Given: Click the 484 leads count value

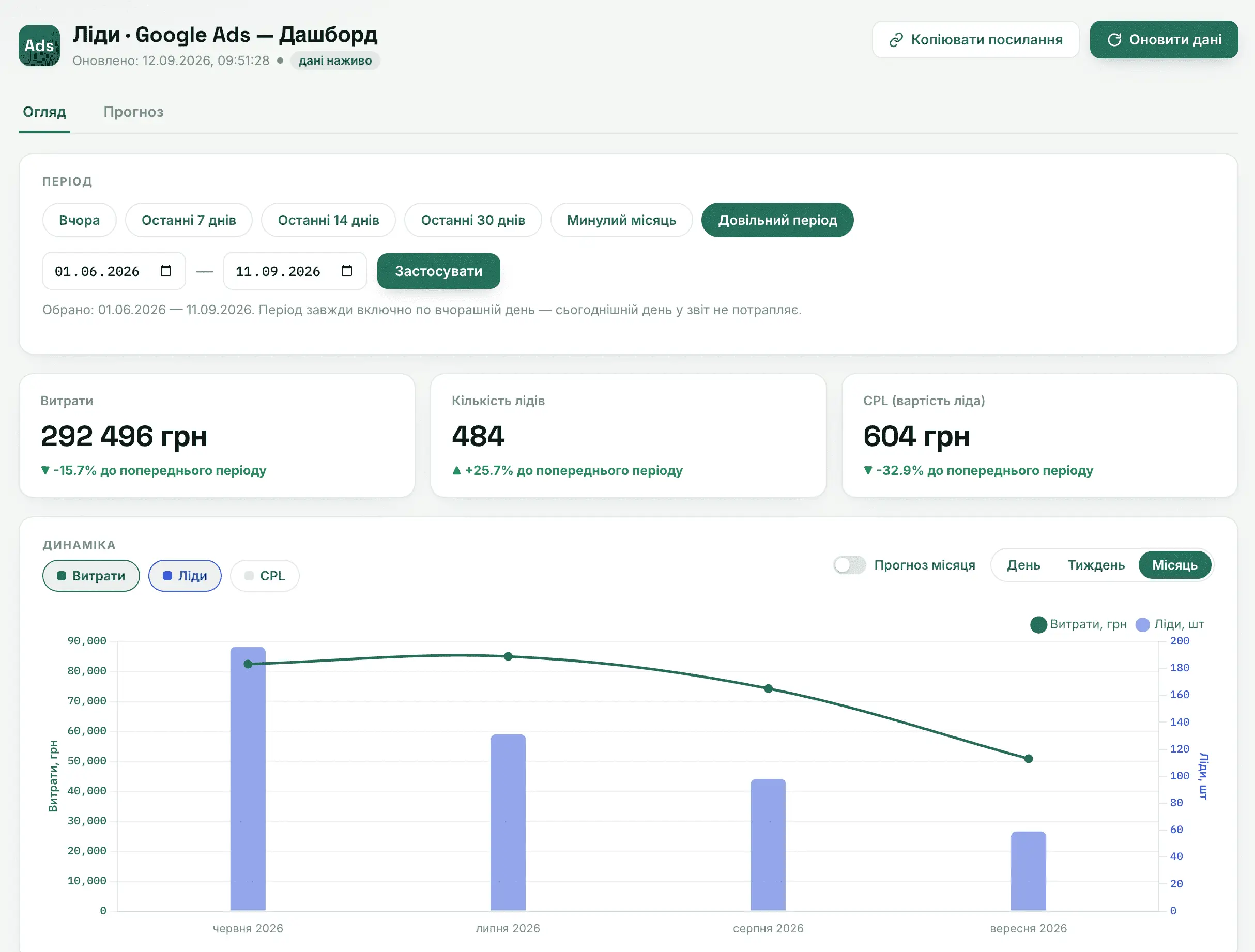Looking at the screenshot, I should [x=478, y=436].
